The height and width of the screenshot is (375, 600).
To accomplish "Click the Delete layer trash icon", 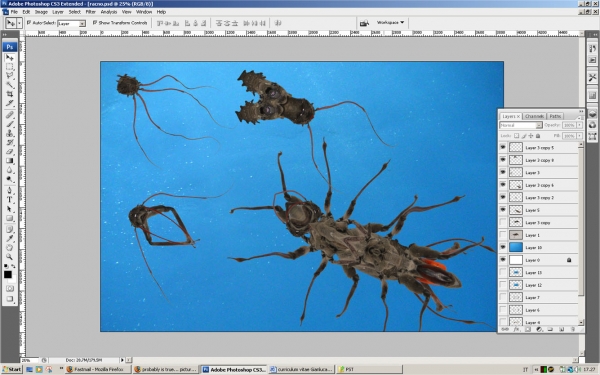I will point(573,329).
